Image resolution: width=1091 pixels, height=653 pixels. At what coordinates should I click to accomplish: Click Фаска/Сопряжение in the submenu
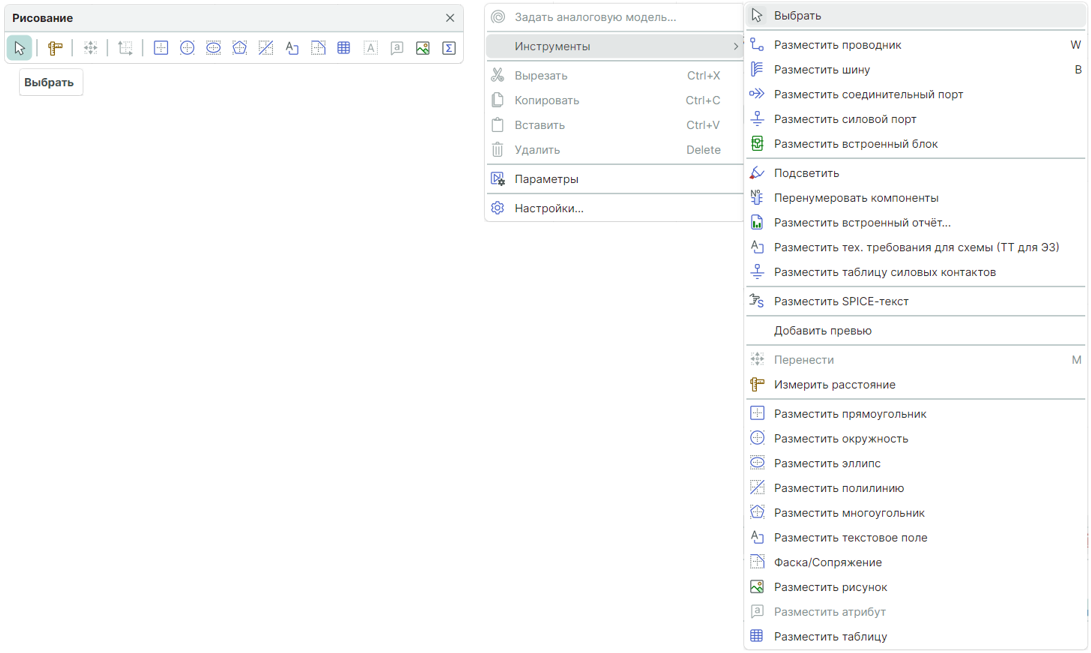coord(827,562)
